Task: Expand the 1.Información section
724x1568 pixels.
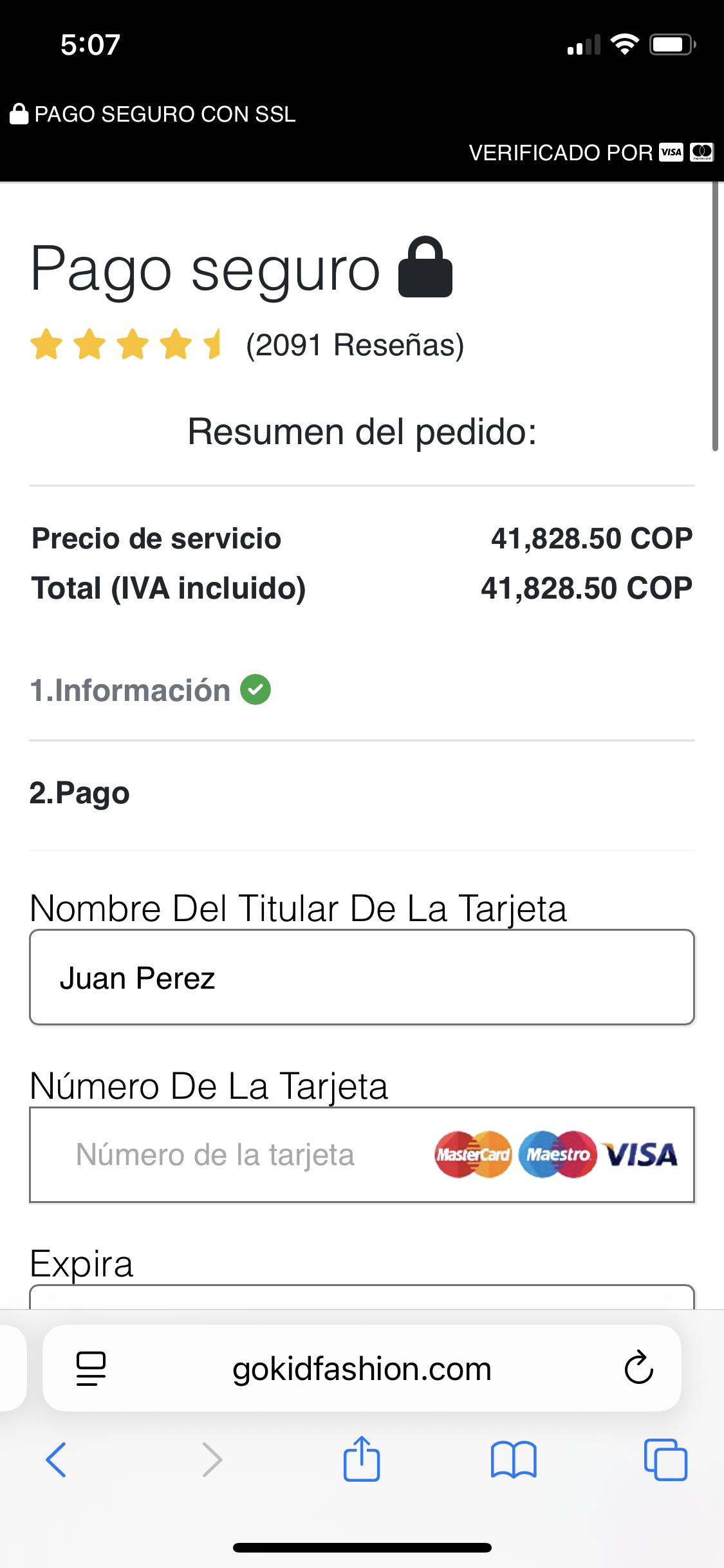Action: pos(130,690)
